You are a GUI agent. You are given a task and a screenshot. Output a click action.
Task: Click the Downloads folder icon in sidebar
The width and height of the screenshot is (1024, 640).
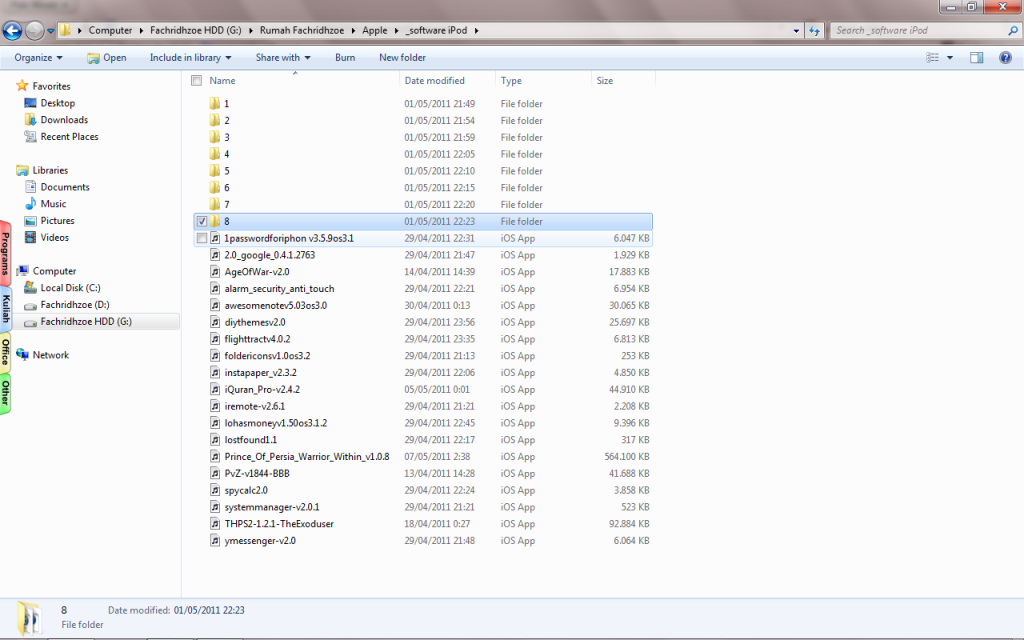[30, 120]
